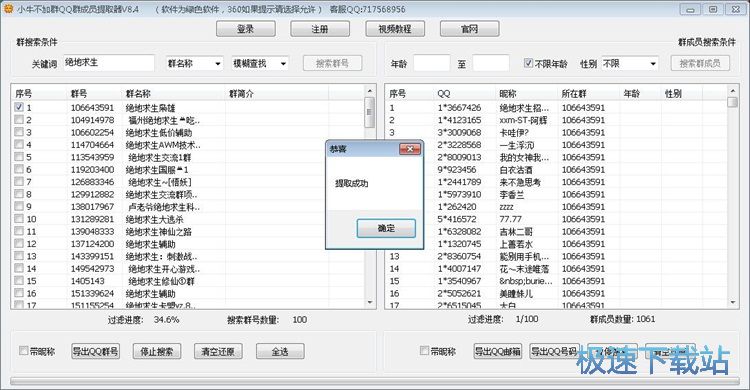Click the maximum age field after 至
The height and width of the screenshot is (390, 750).
tap(491, 63)
